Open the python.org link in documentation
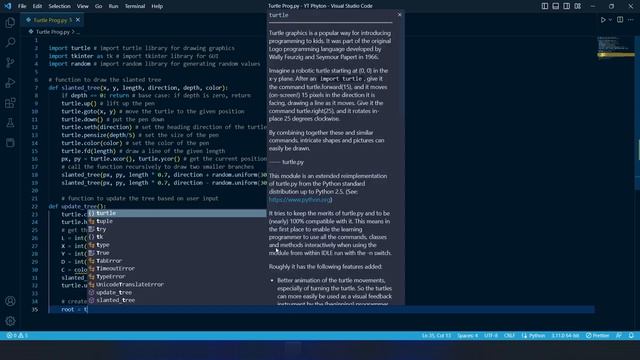Image resolution: width=640 pixels, height=360 pixels. [x=300, y=200]
